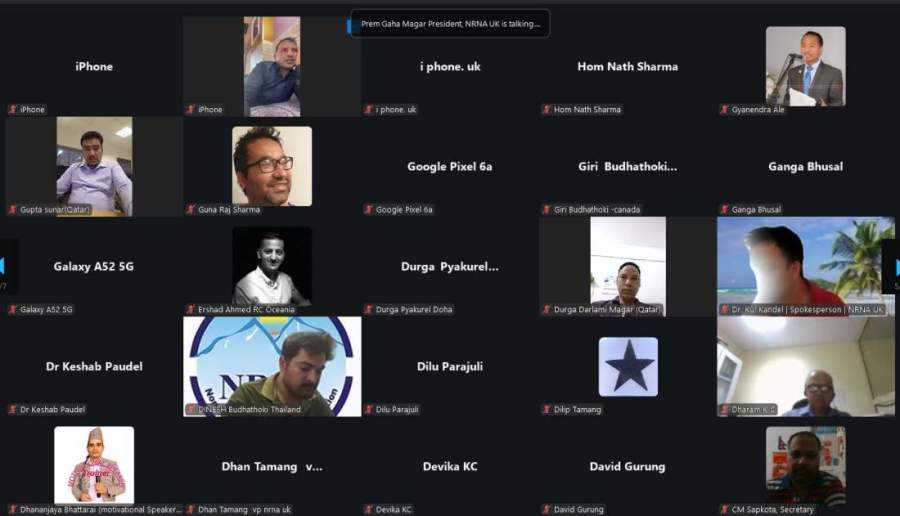Click the muted mic icon beside Dilip Tamang
Viewport: 900px width, 516px height.
546,409
